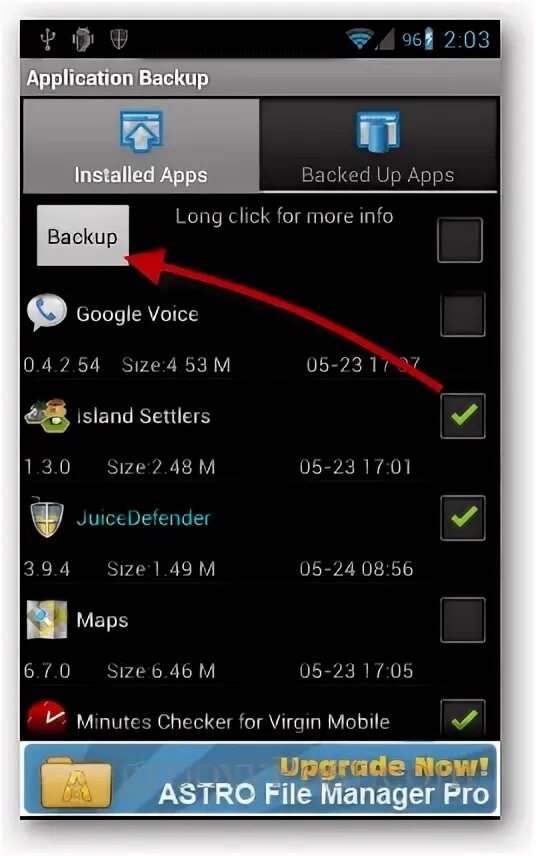Tap the Maps app icon
The width and height of the screenshot is (536, 856).
point(47,620)
